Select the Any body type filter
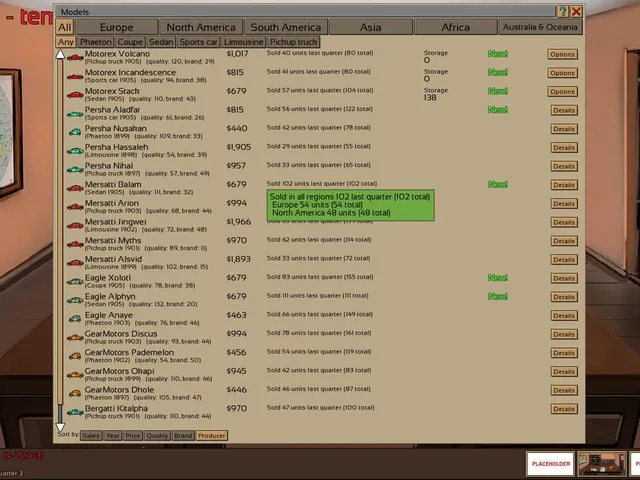Image resolution: width=640 pixels, height=480 pixels. [65, 42]
